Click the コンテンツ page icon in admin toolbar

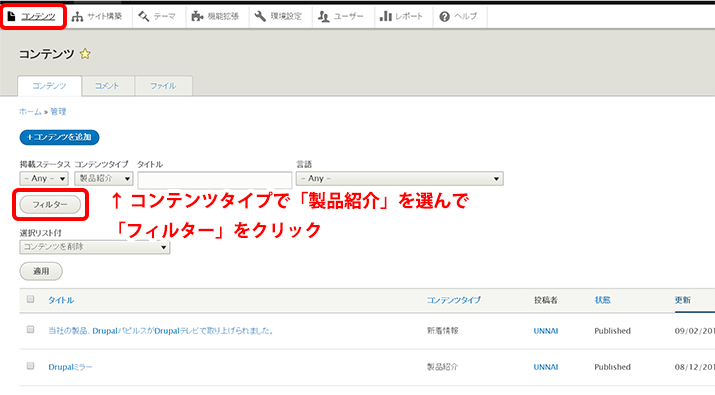(11, 16)
